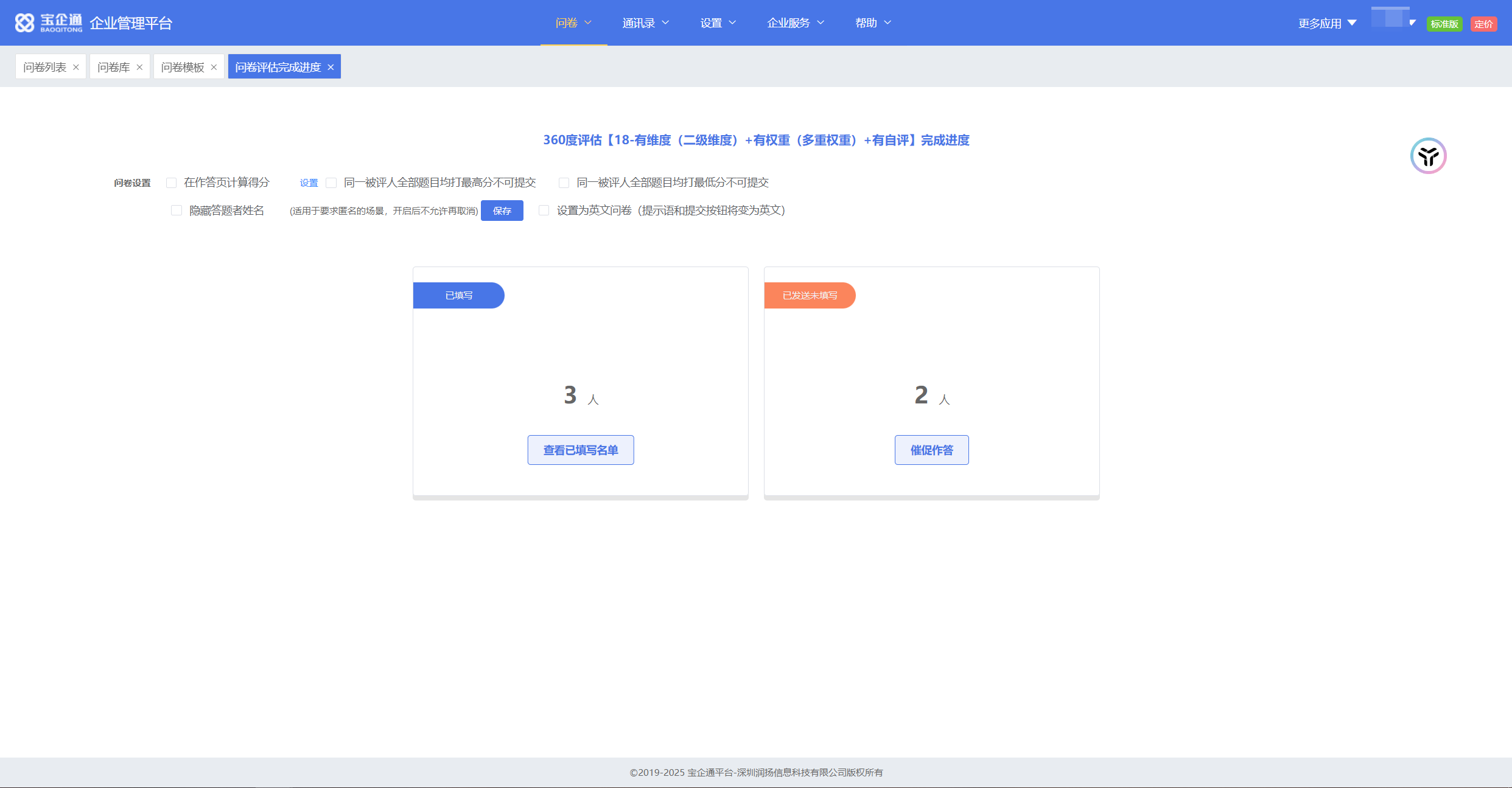Switch to the 问卷库 tab
The height and width of the screenshot is (788, 1512).
[x=114, y=67]
